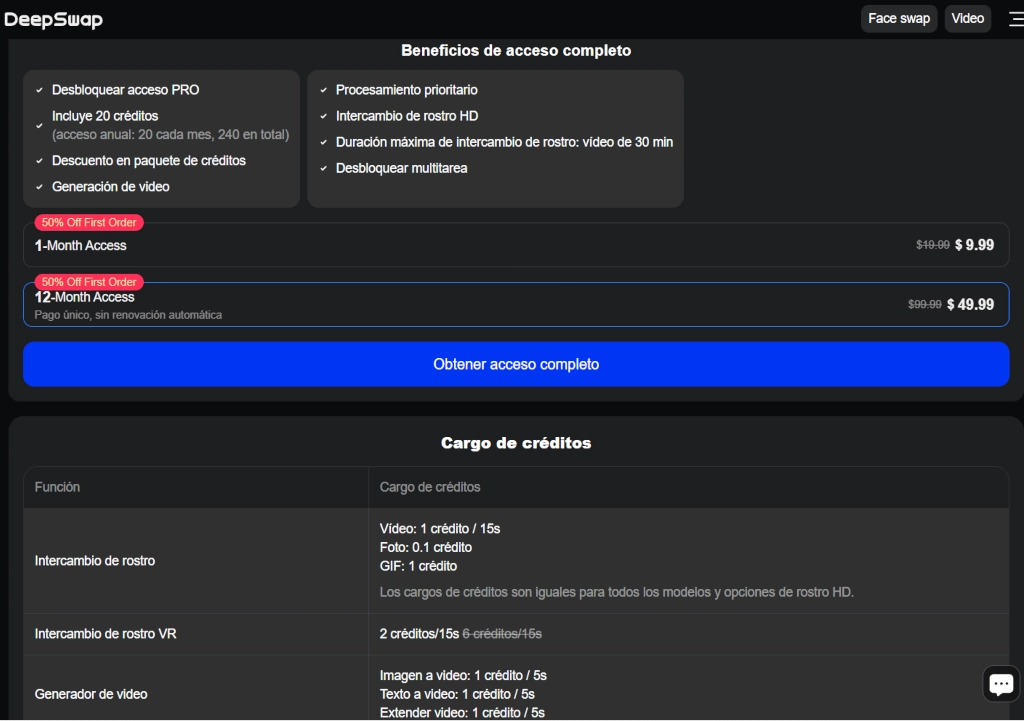Open the Video navigation item
This screenshot has width=1024, height=721.
point(967,19)
